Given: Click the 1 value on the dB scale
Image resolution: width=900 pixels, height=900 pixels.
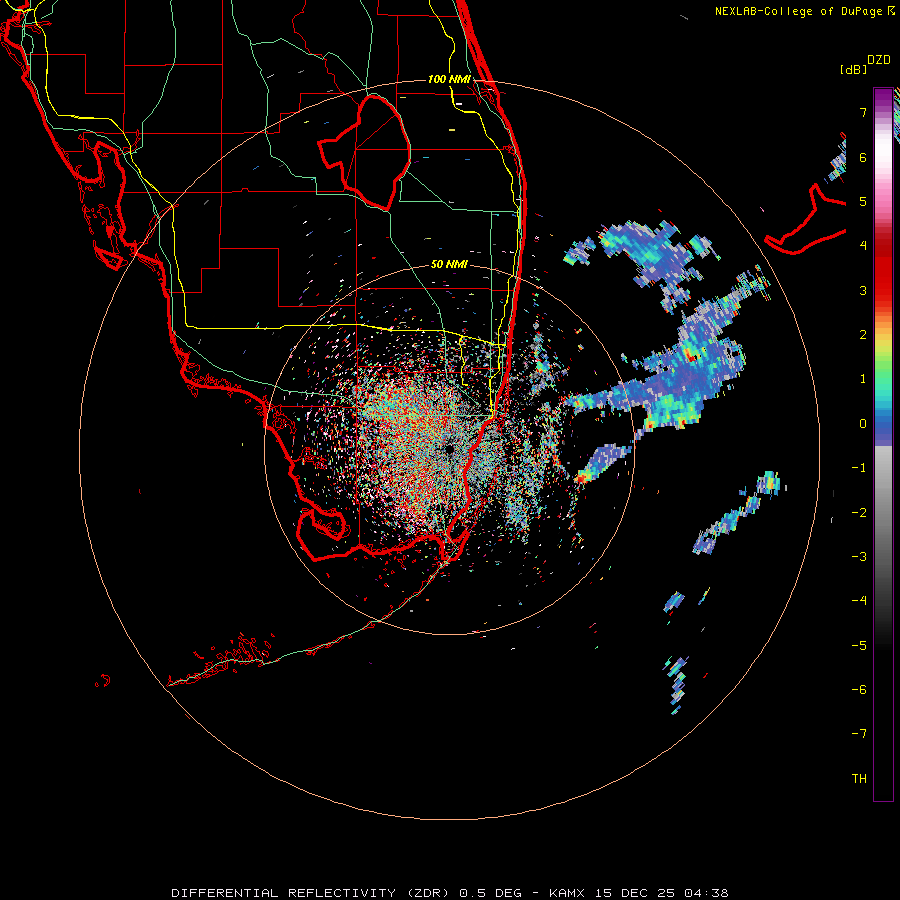Looking at the screenshot, I should [863, 379].
